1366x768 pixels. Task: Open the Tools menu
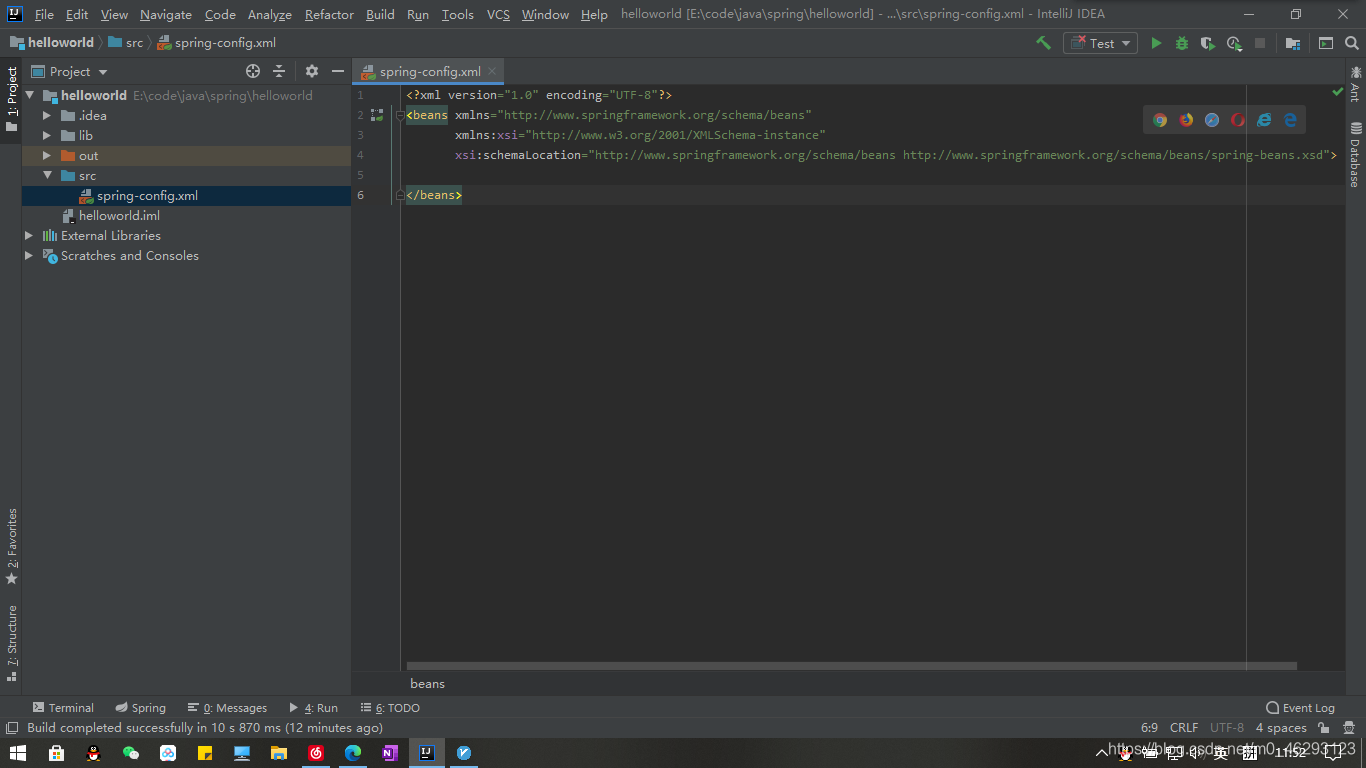(x=458, y=14)
